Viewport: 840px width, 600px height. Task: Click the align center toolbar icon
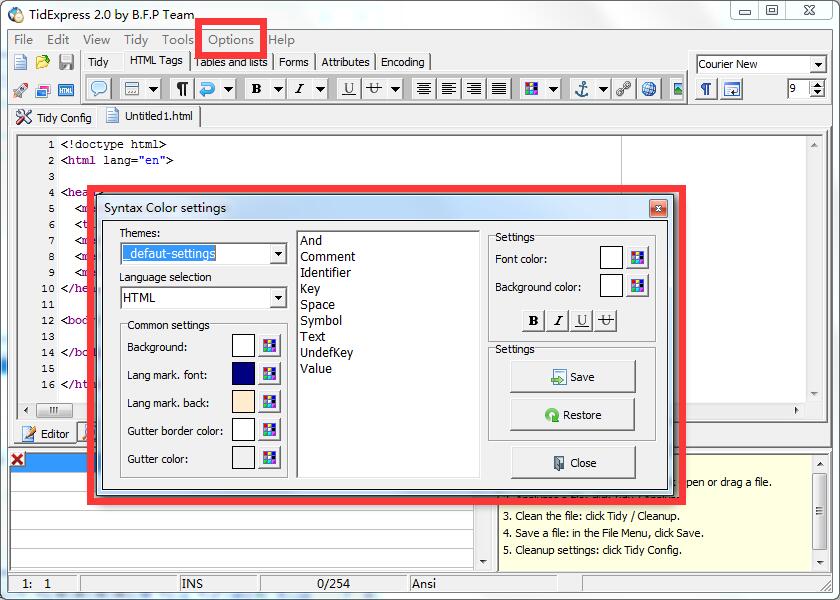point(424,88)
